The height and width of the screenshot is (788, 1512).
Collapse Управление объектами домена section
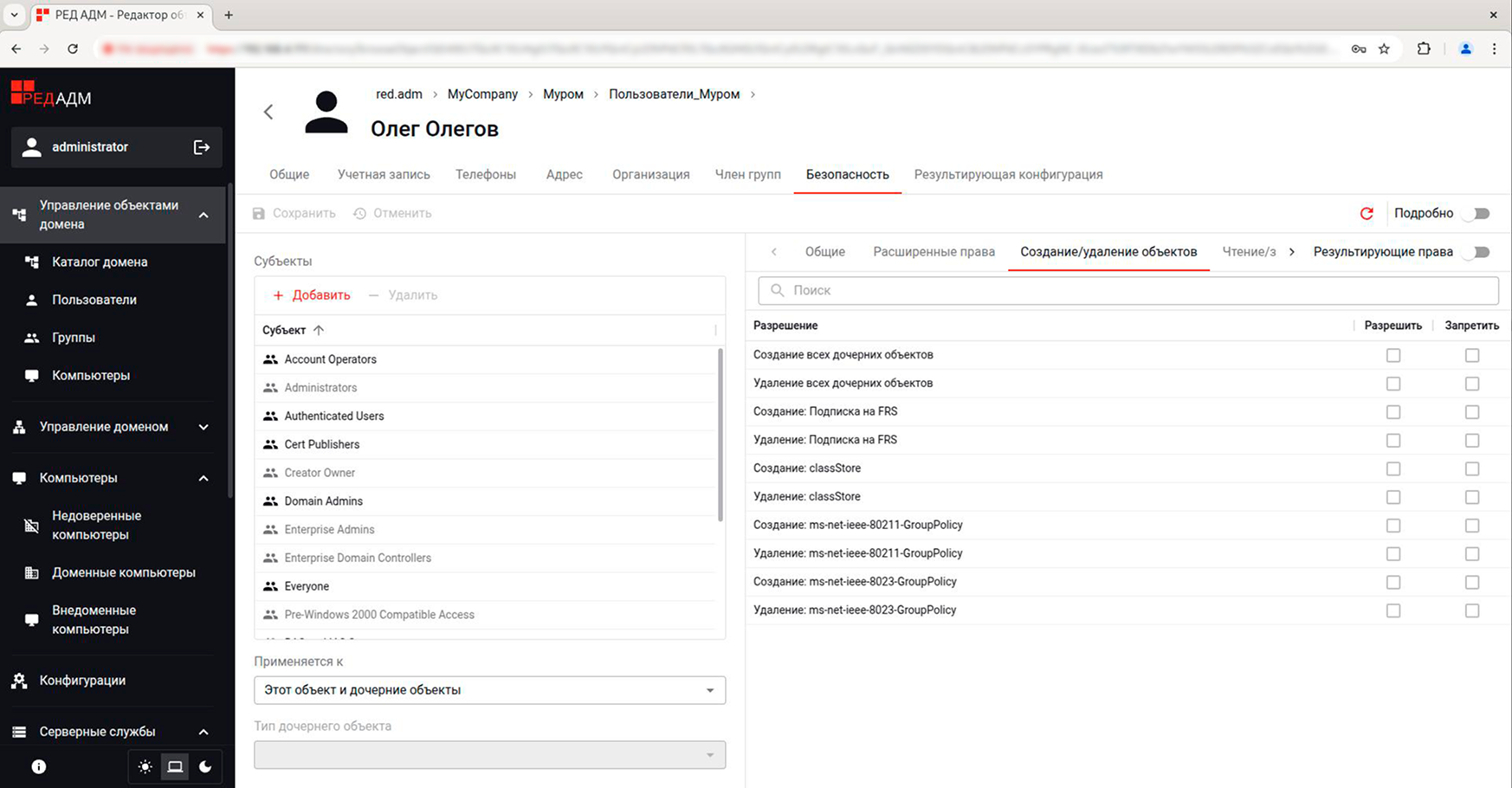(x=204, y=215)
